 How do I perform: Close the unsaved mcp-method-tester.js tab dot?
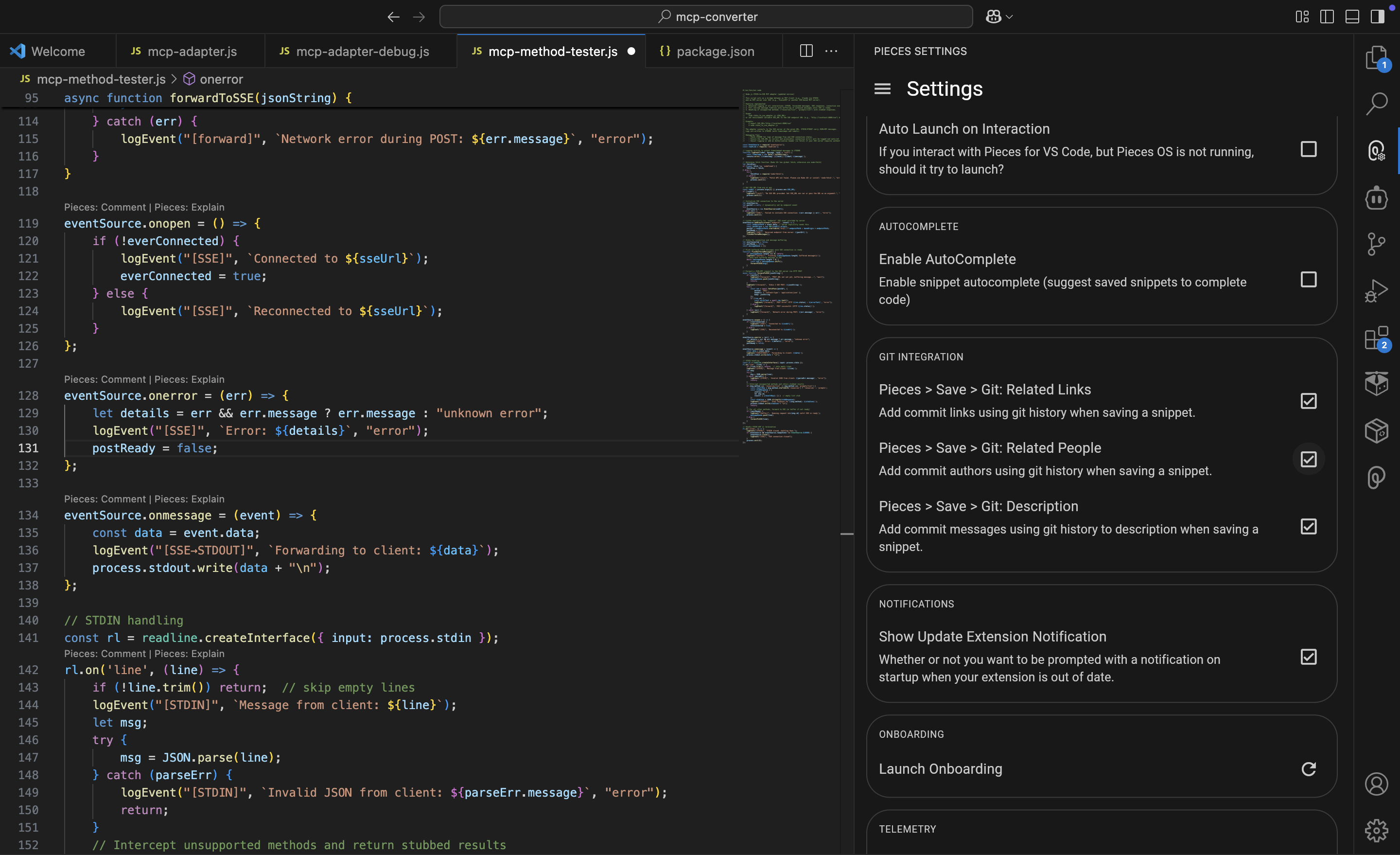pyautogui.click(x=630, y=51)
